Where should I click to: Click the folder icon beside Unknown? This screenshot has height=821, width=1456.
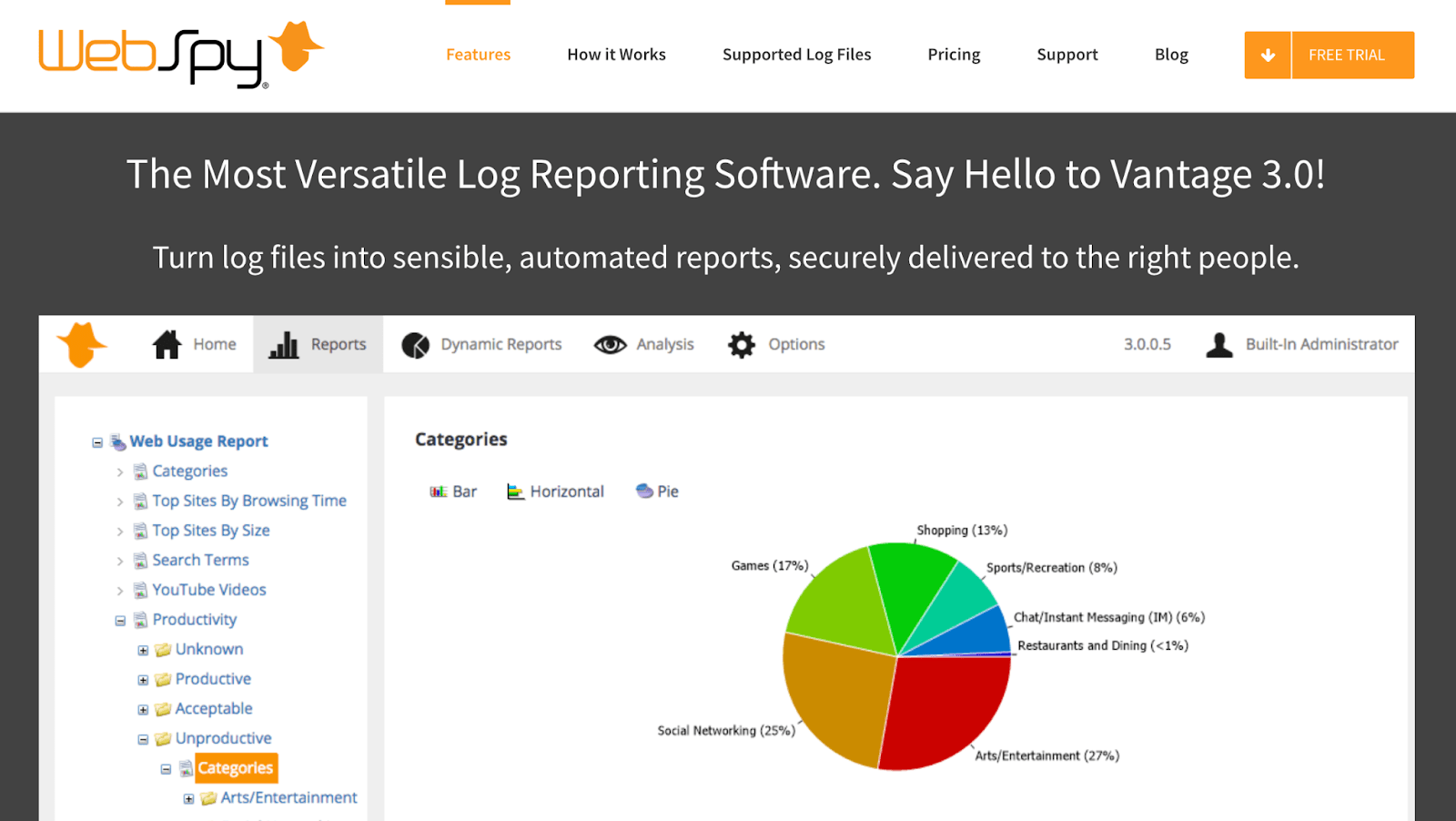click(x=163, y=650)
